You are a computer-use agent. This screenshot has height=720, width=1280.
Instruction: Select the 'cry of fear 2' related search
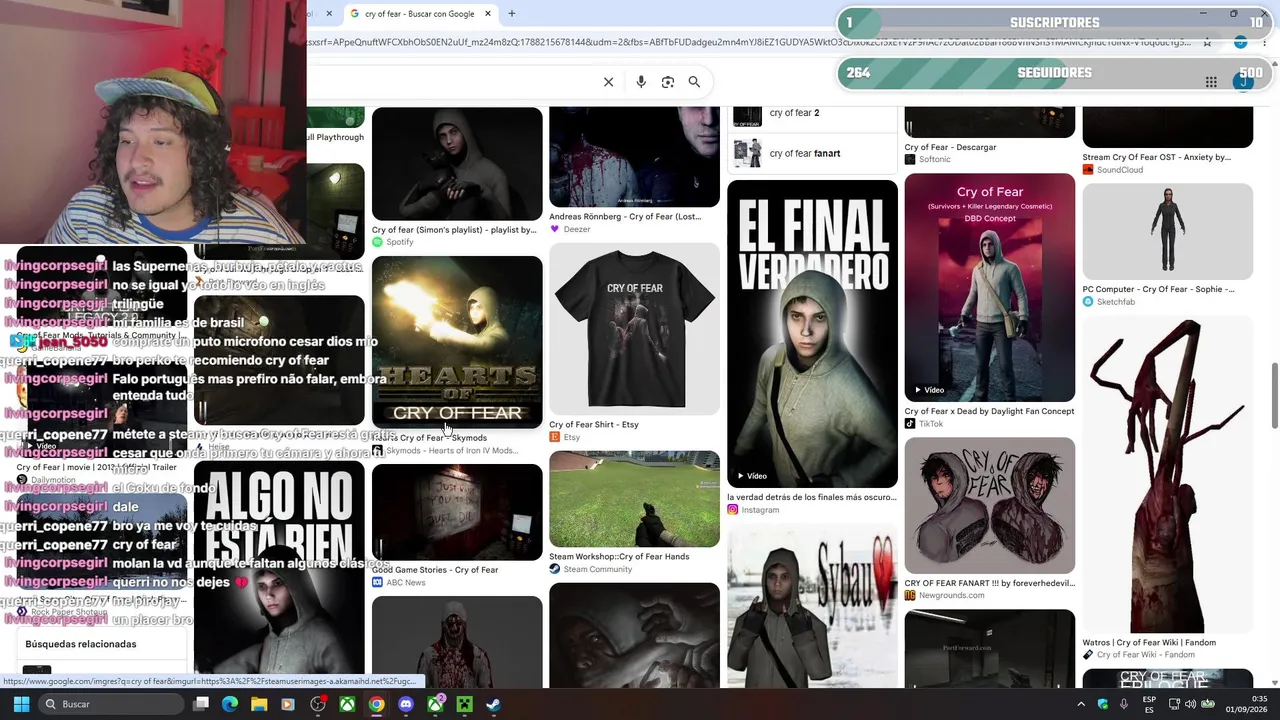click(x=812, y=114)
